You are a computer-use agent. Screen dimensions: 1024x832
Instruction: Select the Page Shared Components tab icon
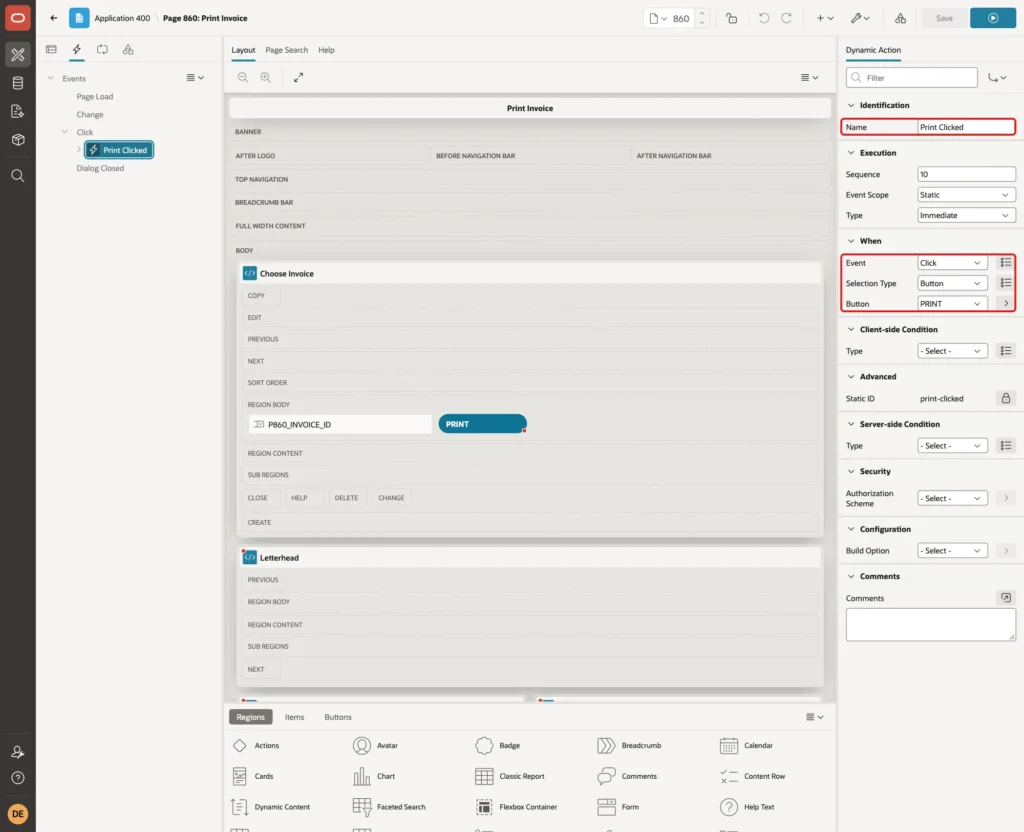(x=128, y=50)
